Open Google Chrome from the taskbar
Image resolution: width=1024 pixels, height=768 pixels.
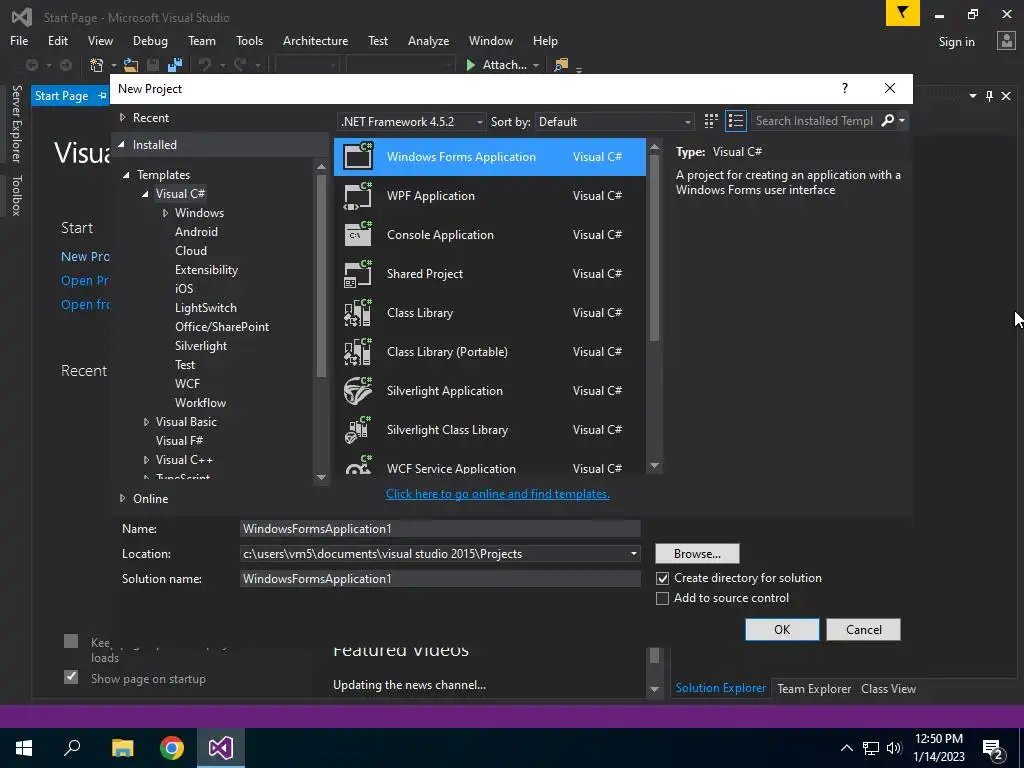(172, 748)
